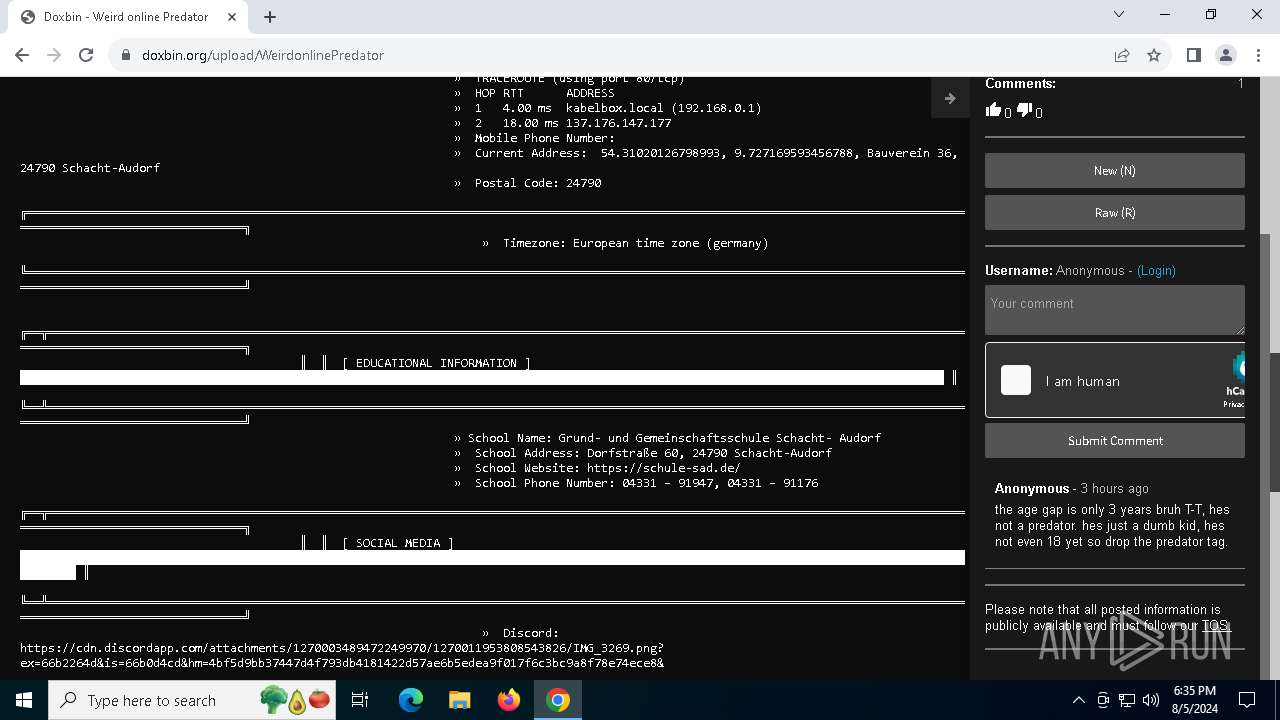Screen dimensions: 1280x720
Task: Open the Chrome side panel
Action: (x=1193, y=55)
